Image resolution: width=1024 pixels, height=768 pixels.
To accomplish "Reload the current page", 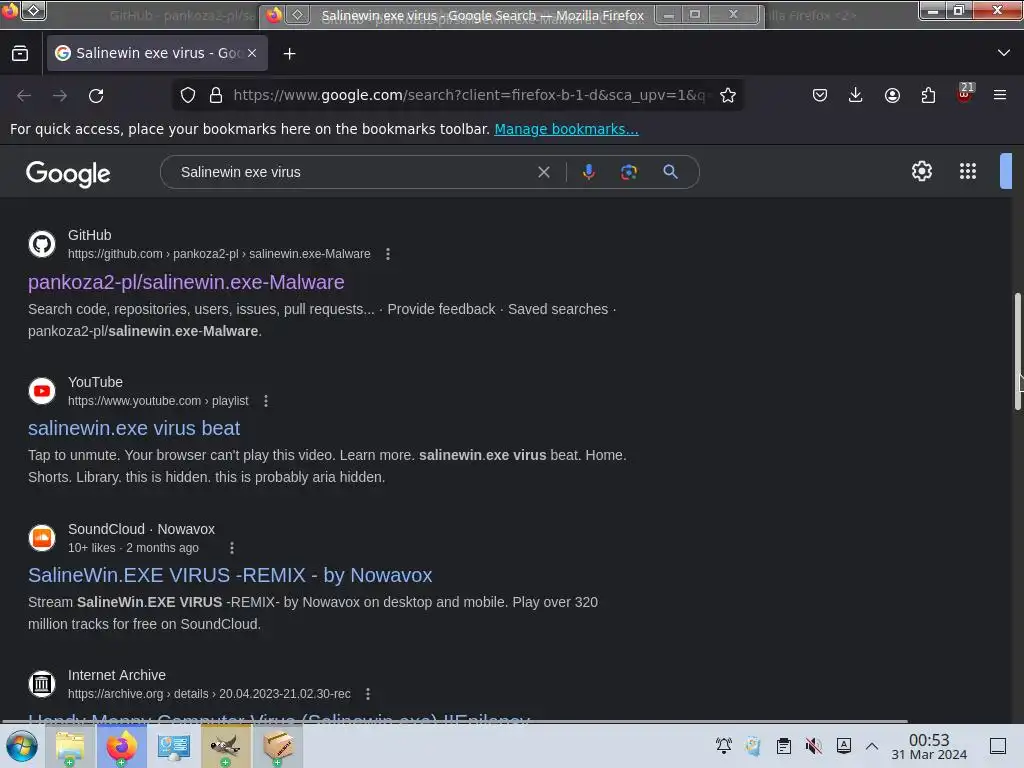I will (96, 96).
